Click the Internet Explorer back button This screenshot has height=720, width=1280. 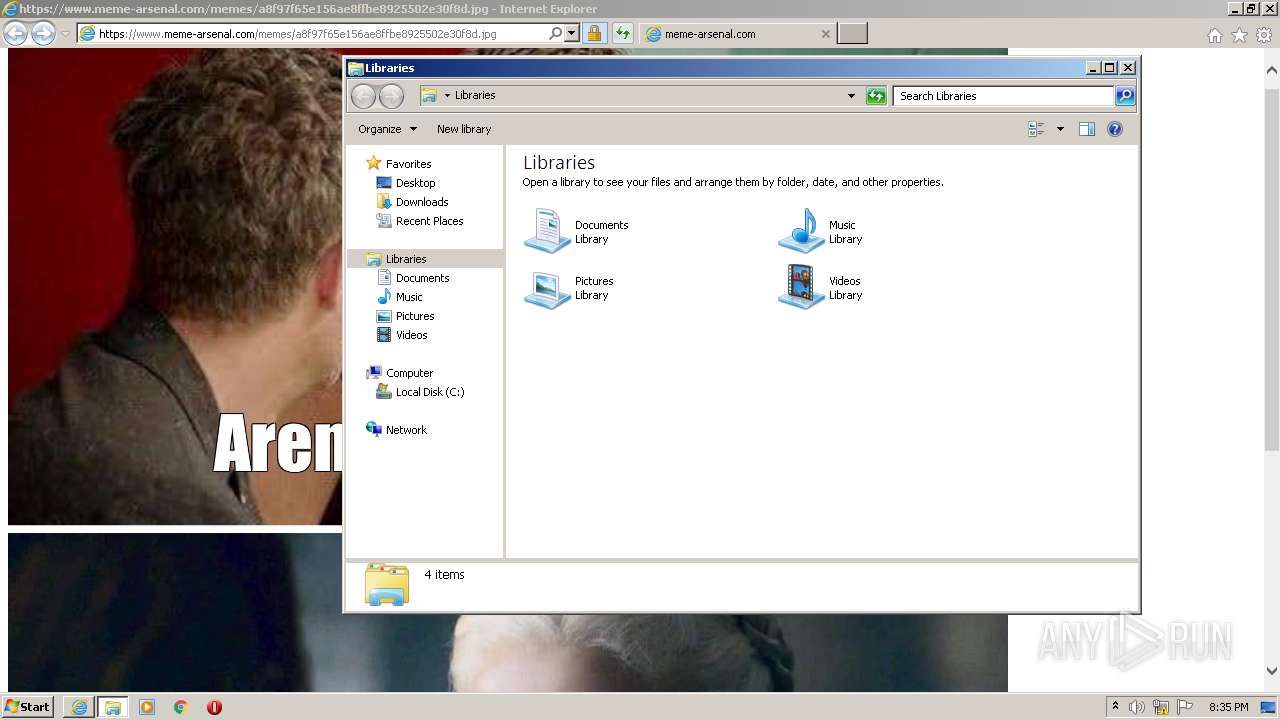click(x=15, y=33)
